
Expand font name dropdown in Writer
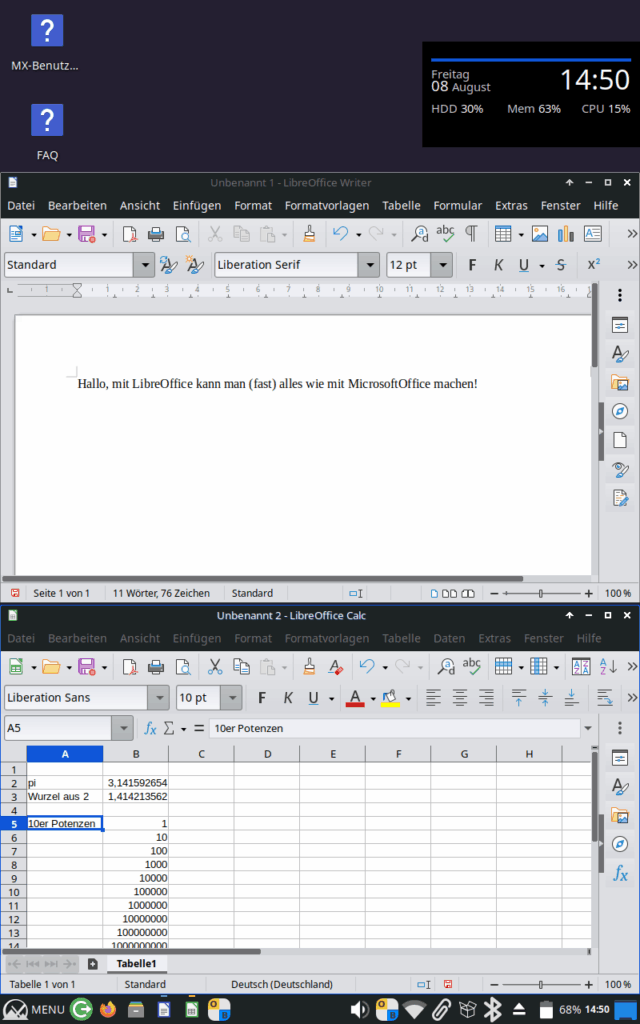[x=369, y=264]
